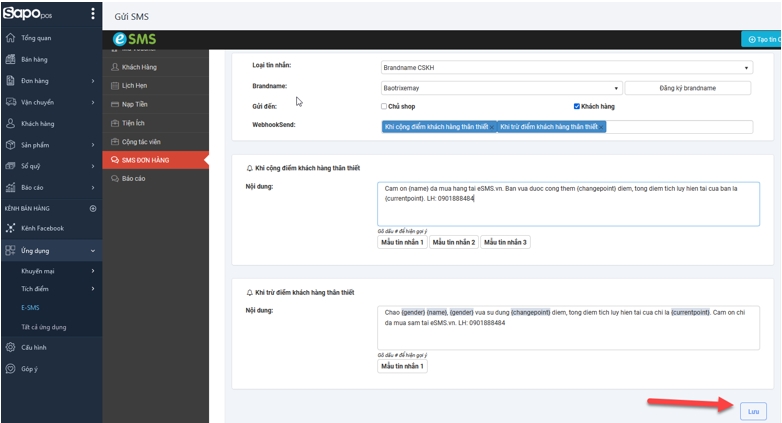Expand the Tích điểm submenu arrow
The width and height of the screenshot is (782, 423).
(x=93, y=289)
